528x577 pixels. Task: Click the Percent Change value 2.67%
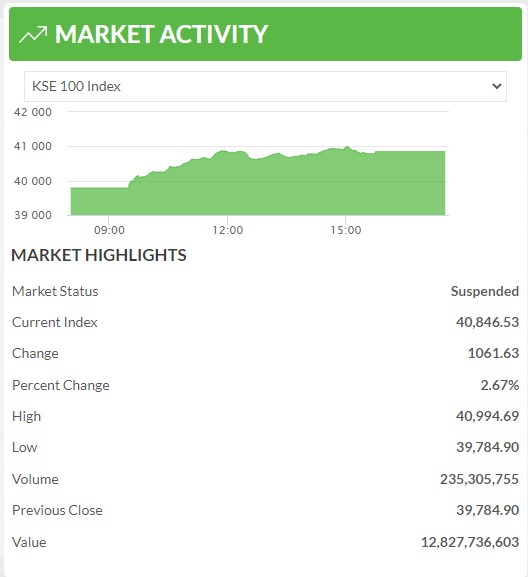(500, 385)
